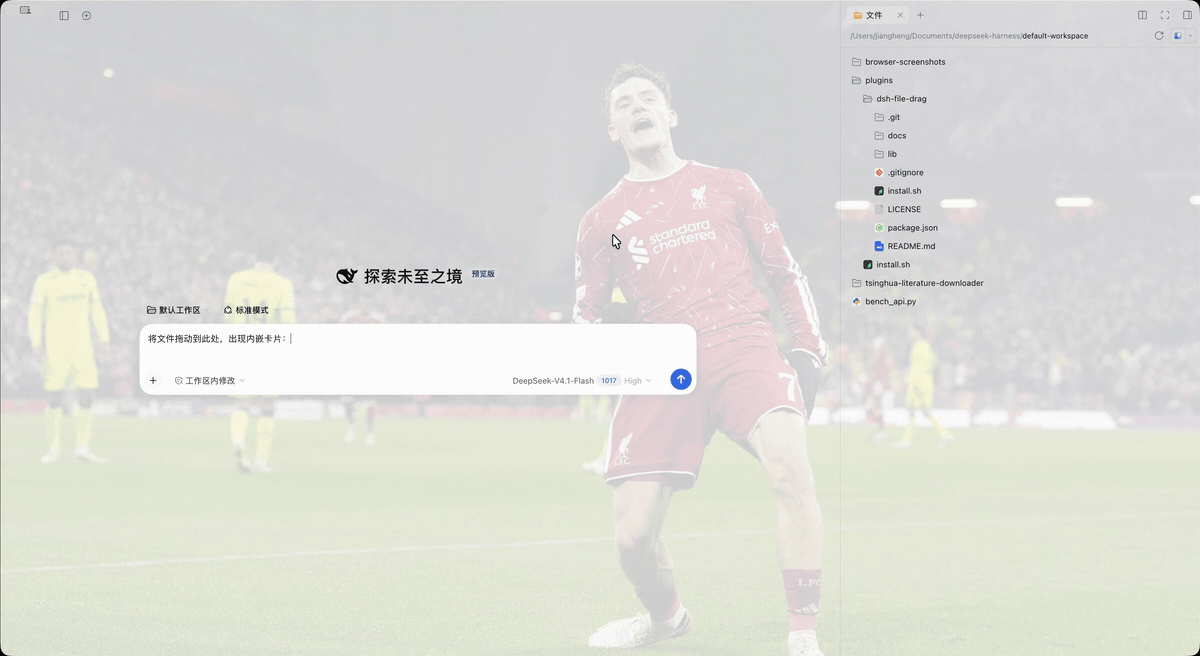Click the folder icon beside 默认工作区
1200x656 pixels.
coord(152,310)
